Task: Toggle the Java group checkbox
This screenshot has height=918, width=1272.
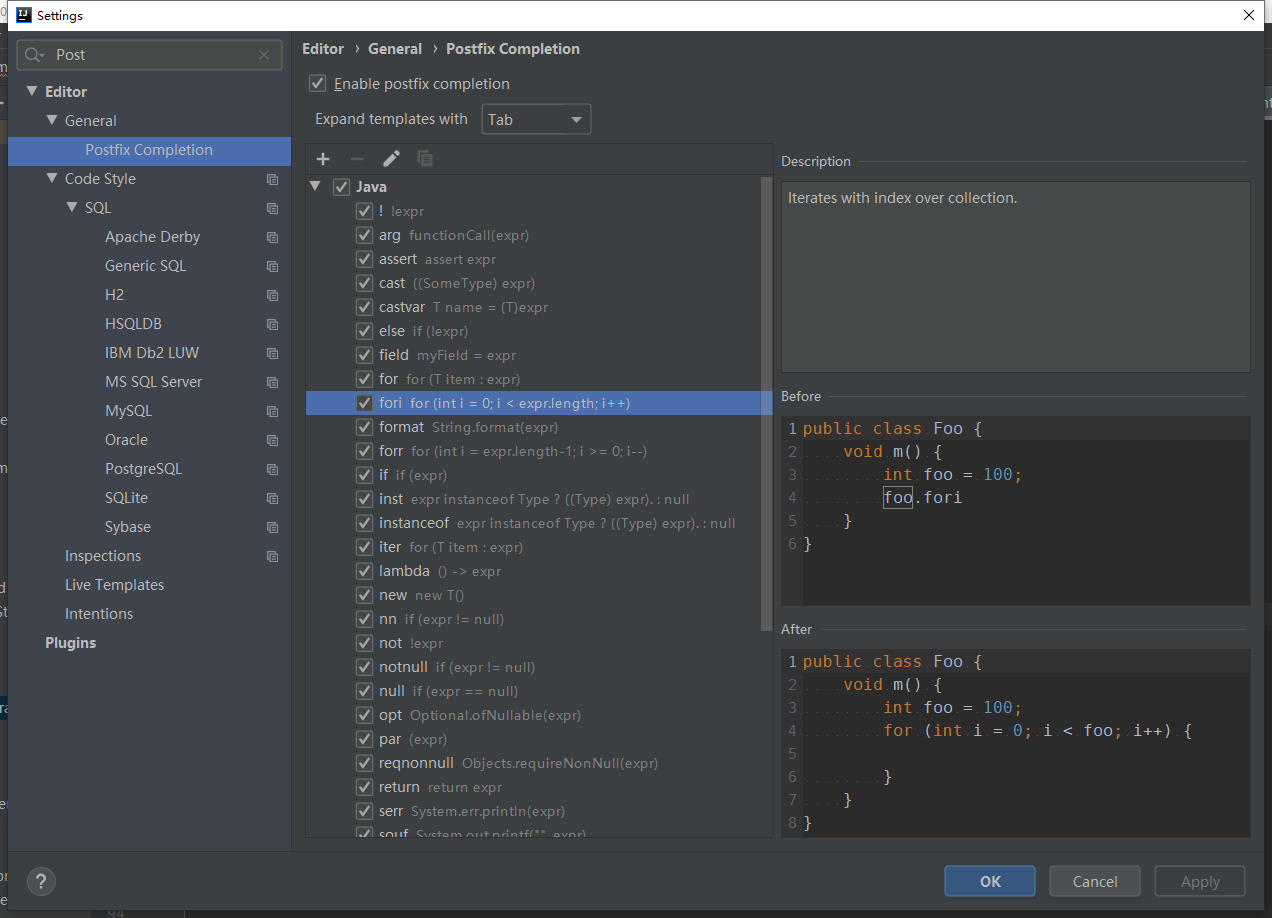Action: [x=341, y=187]
